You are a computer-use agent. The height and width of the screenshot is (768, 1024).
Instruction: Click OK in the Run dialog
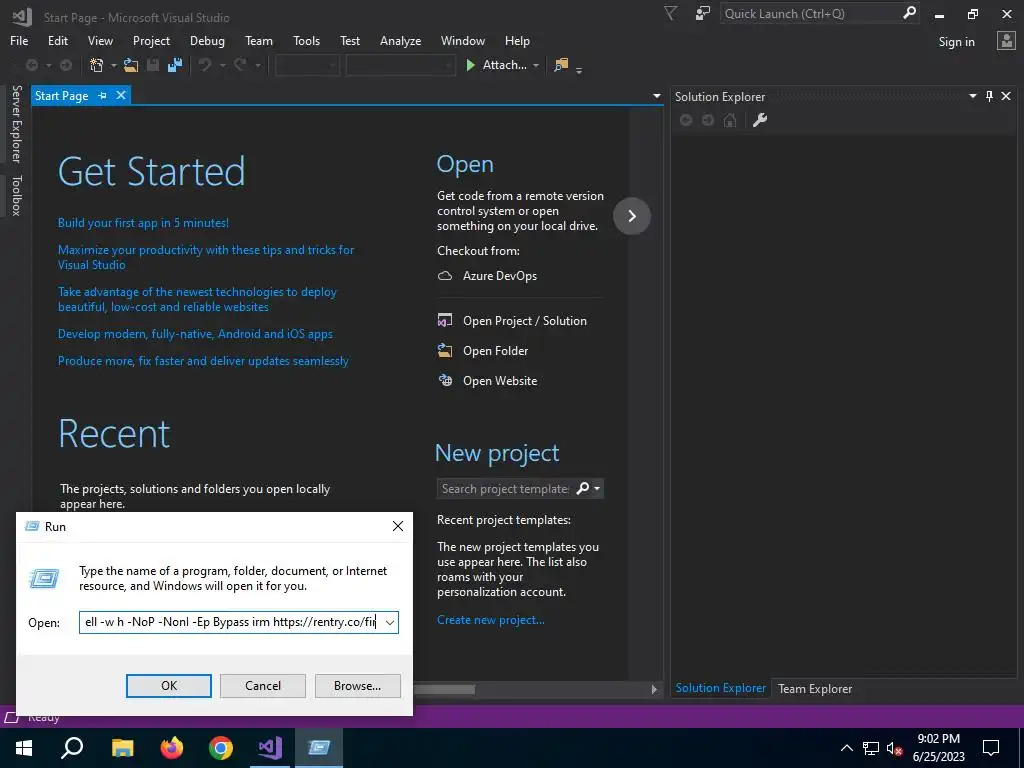(x=168, y=686)
